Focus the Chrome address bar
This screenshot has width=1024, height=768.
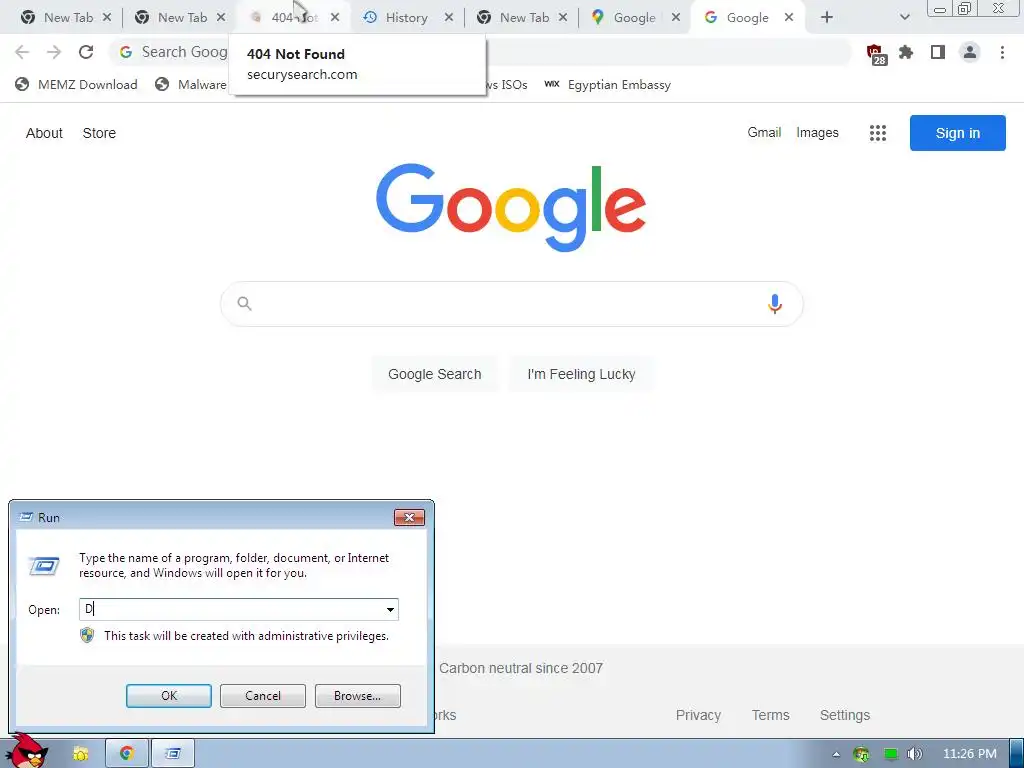coord(480,52)
